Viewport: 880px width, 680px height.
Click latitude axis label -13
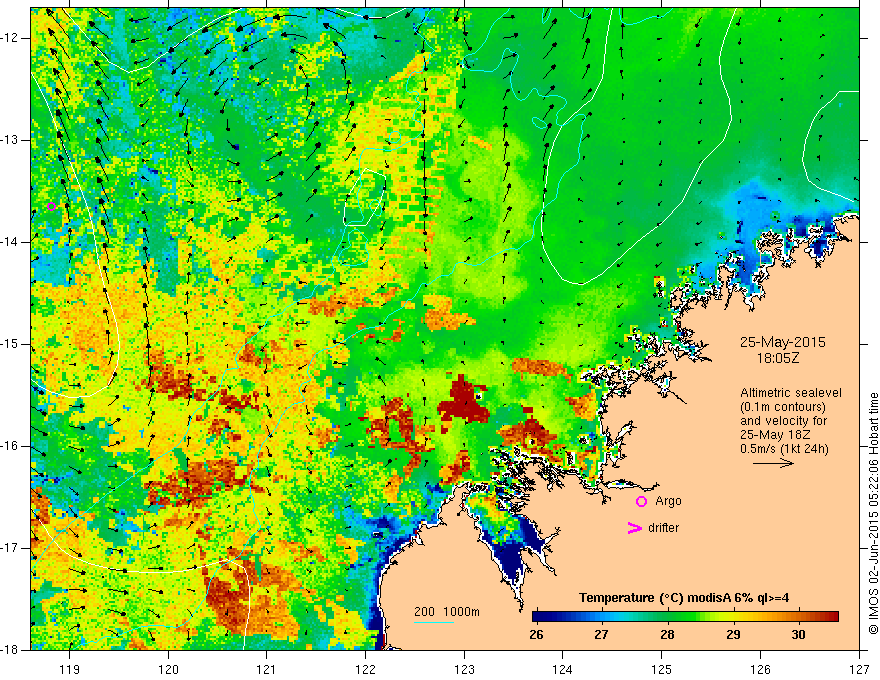10,140
